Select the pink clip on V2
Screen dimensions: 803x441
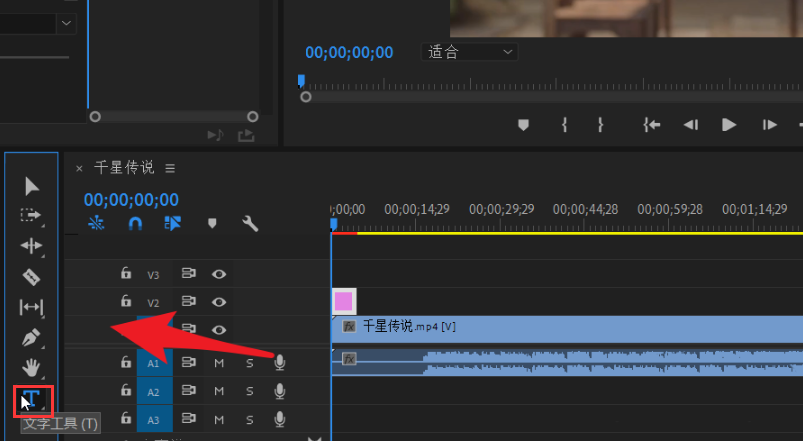coord(344,301)
